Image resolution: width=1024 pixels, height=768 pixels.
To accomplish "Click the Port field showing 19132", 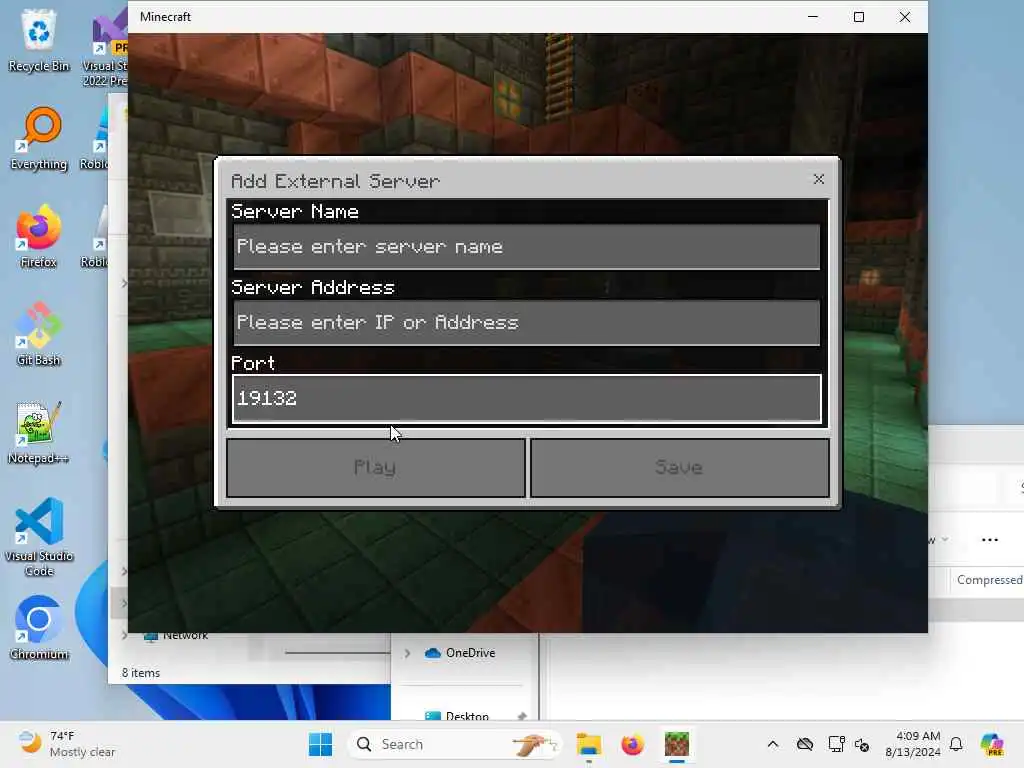I will (526, 398).
